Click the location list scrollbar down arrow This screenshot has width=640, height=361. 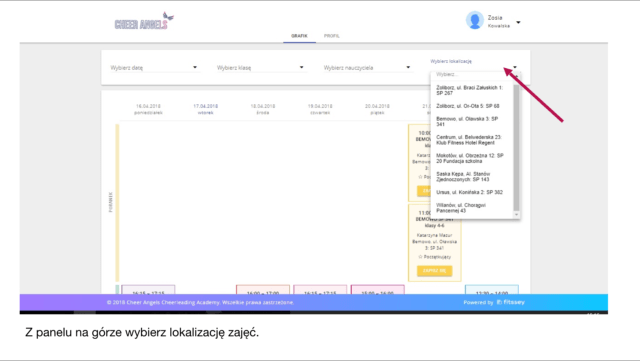click(516, 214)
